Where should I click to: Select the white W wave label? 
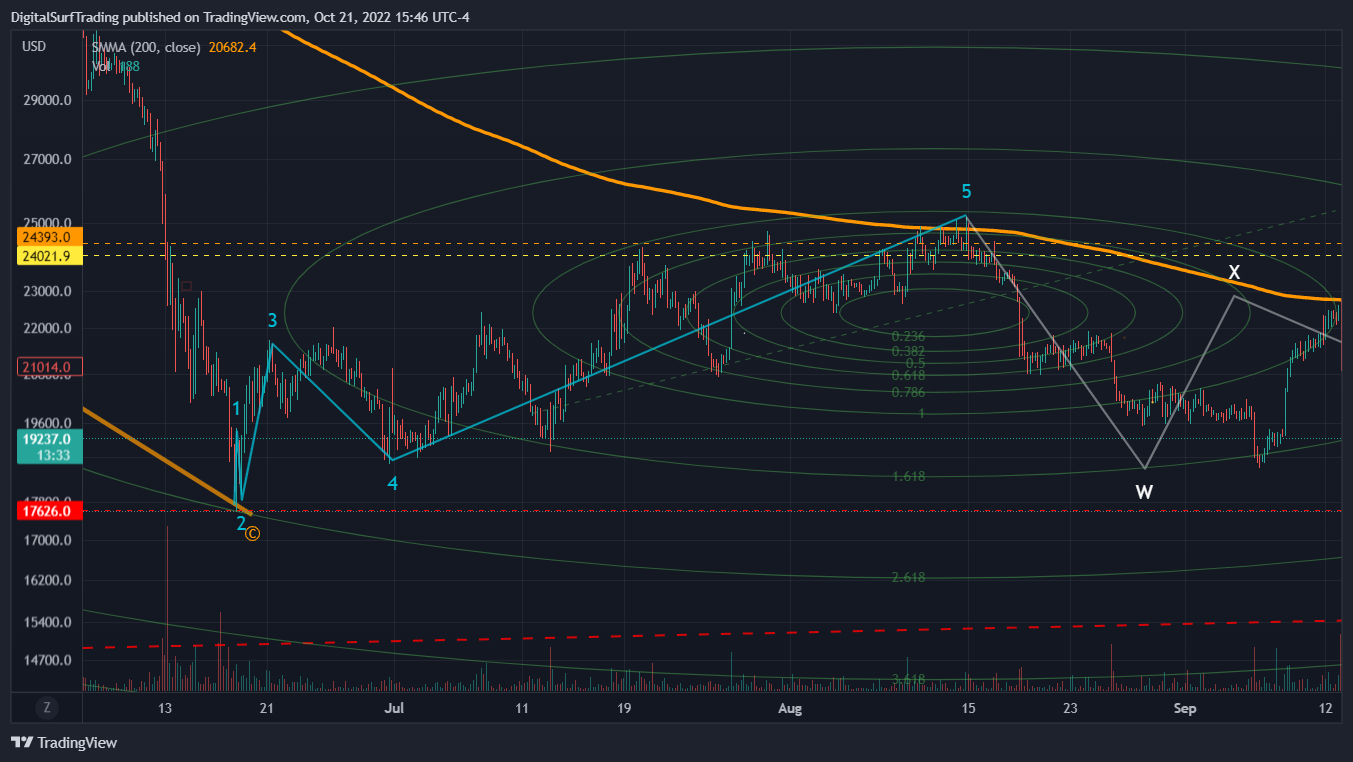click(x=1145, y=492)
